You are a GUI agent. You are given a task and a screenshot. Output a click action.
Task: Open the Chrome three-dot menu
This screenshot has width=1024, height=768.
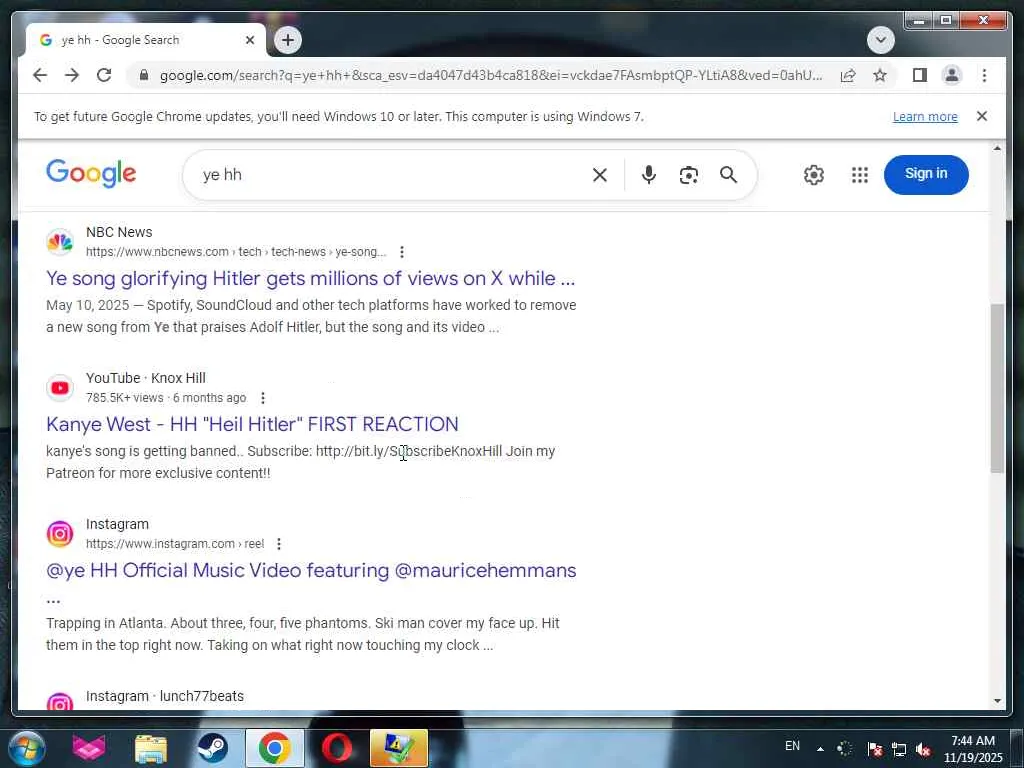pos(984,75)
